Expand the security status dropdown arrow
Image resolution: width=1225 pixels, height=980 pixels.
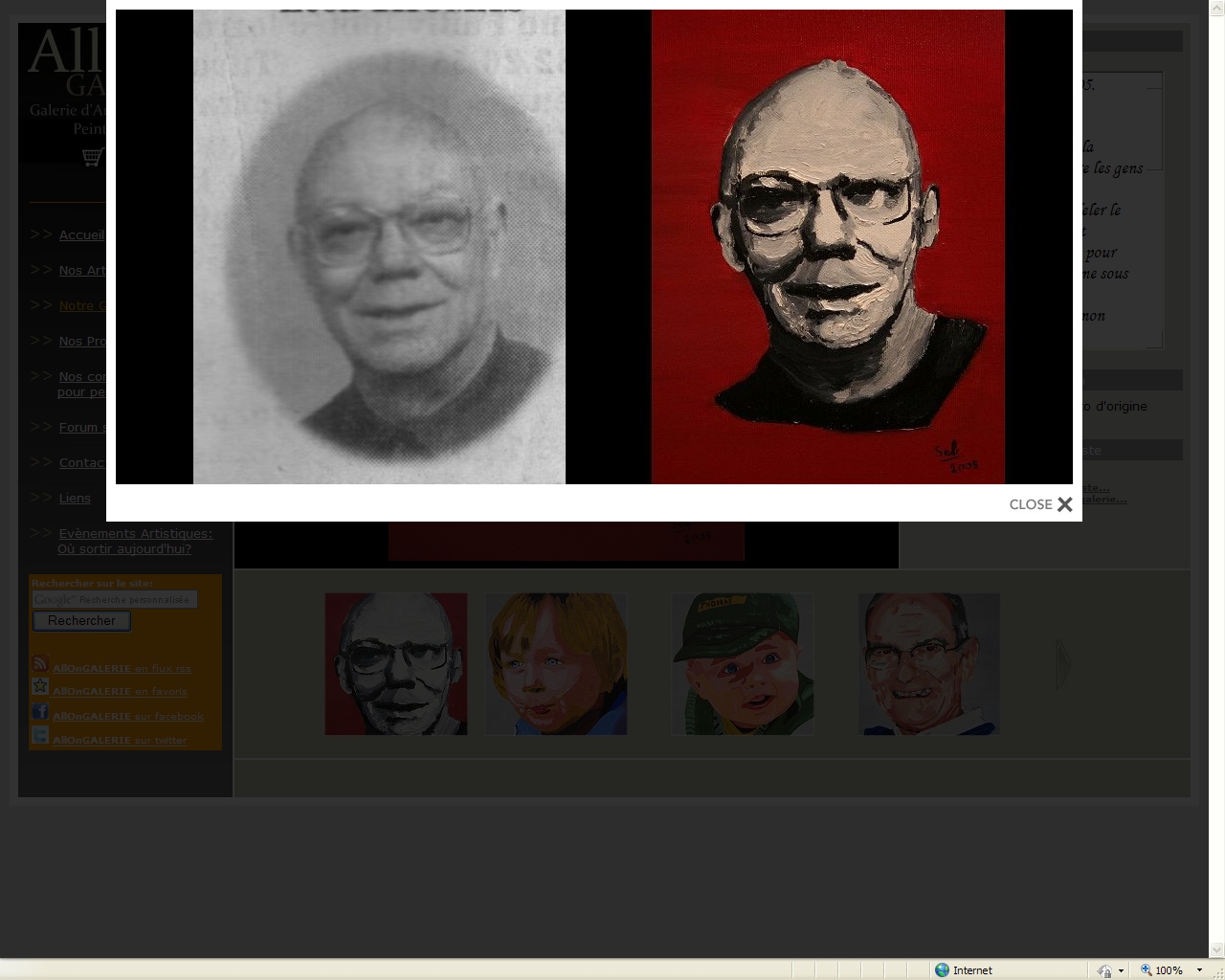point(1121,970)
